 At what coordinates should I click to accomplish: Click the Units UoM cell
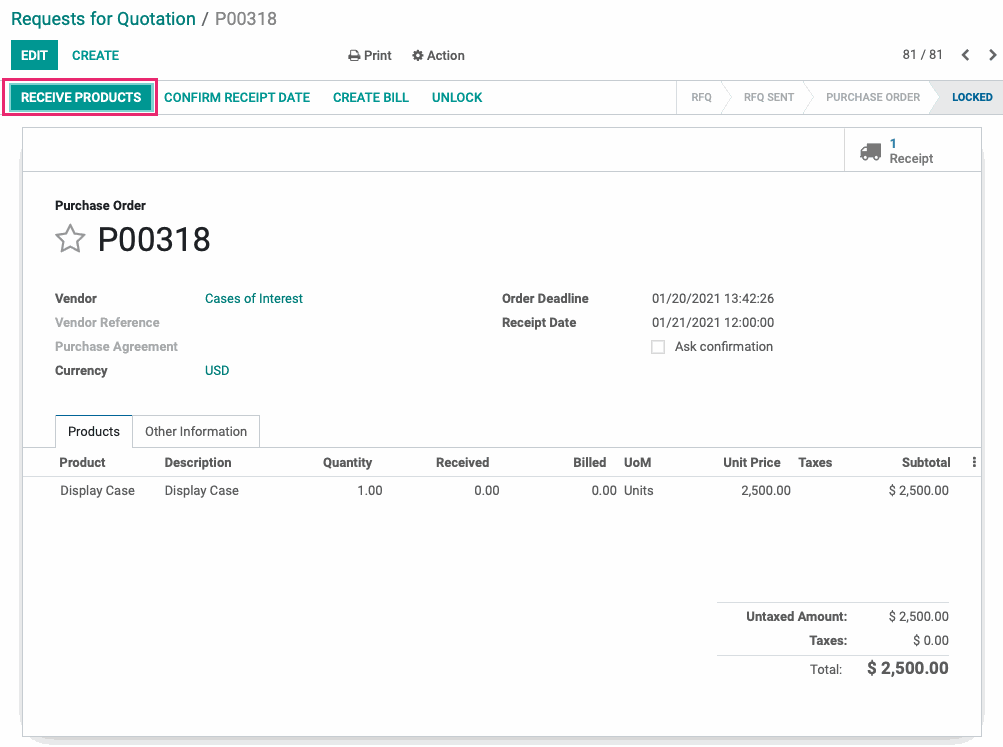(x=638, y=491)
